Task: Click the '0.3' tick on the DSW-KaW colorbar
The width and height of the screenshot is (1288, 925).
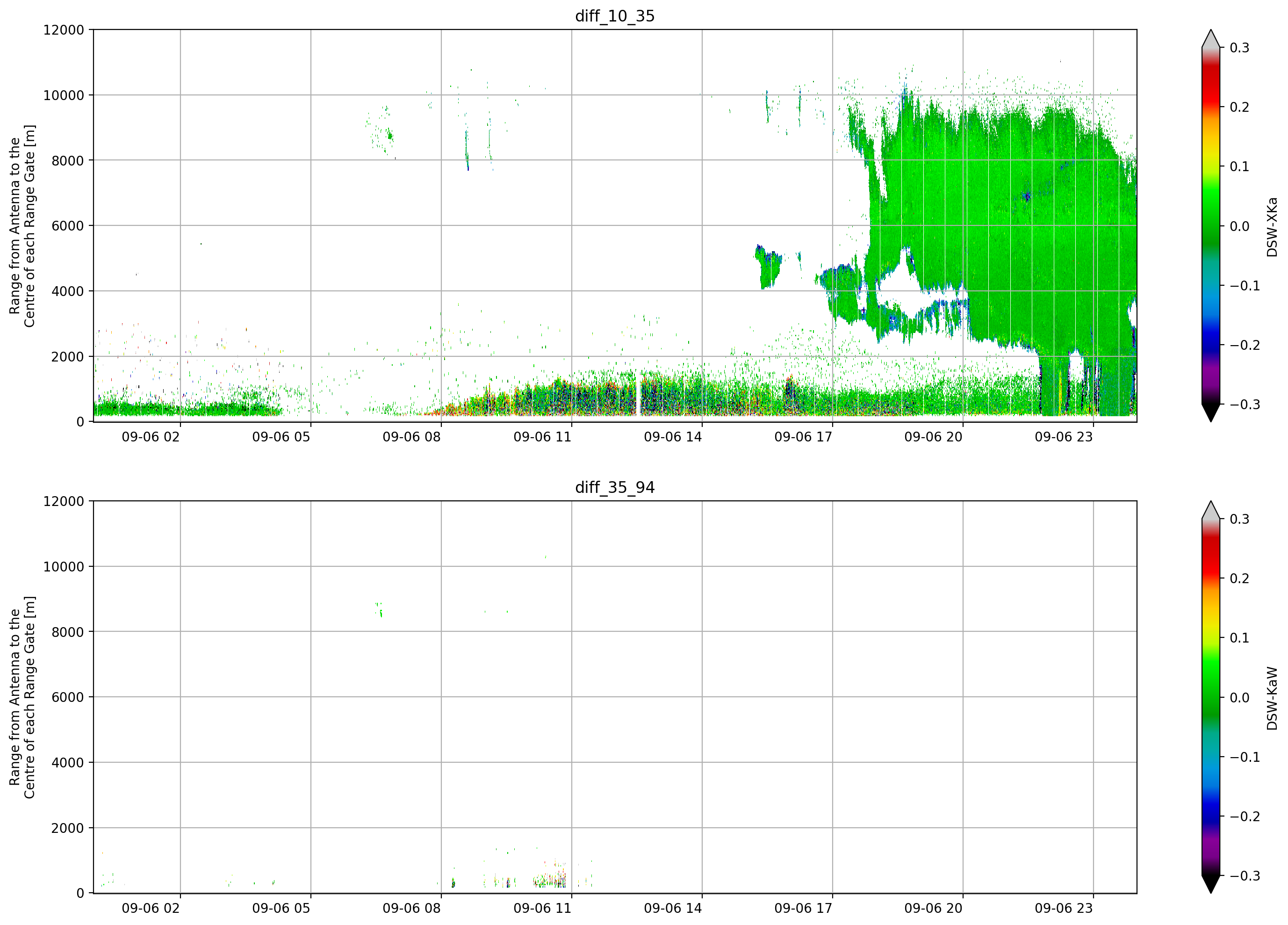Action: [x=1240, y=519]
